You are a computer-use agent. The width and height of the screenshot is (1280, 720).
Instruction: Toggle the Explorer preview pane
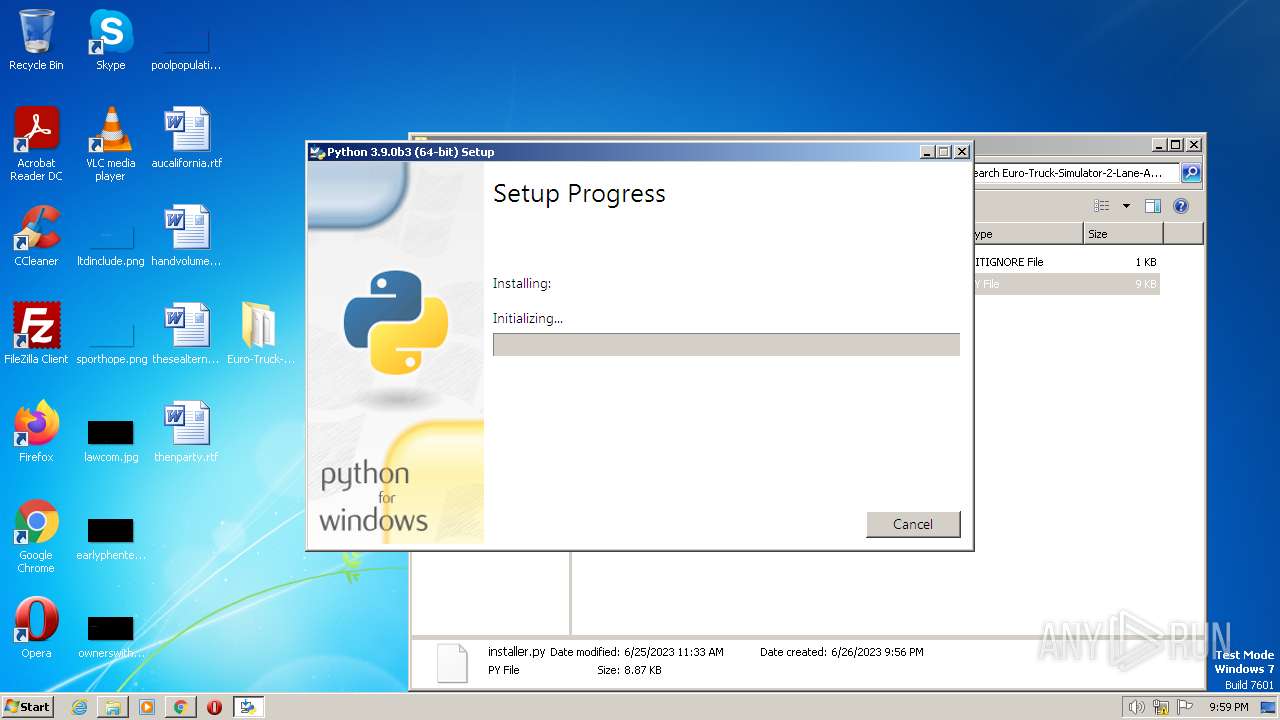[x=1153, y=206]
